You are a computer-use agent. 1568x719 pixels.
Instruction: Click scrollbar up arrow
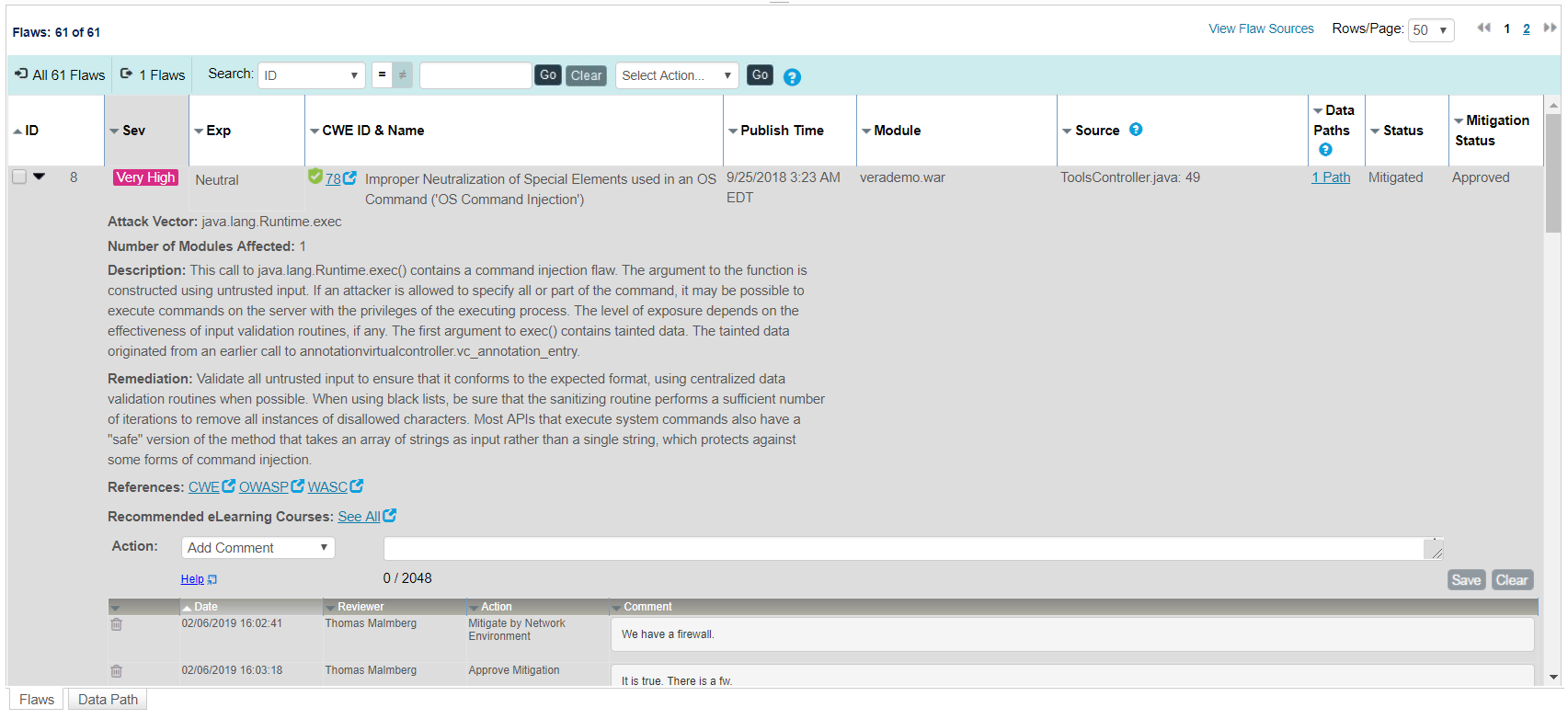tap(1553, 104)
